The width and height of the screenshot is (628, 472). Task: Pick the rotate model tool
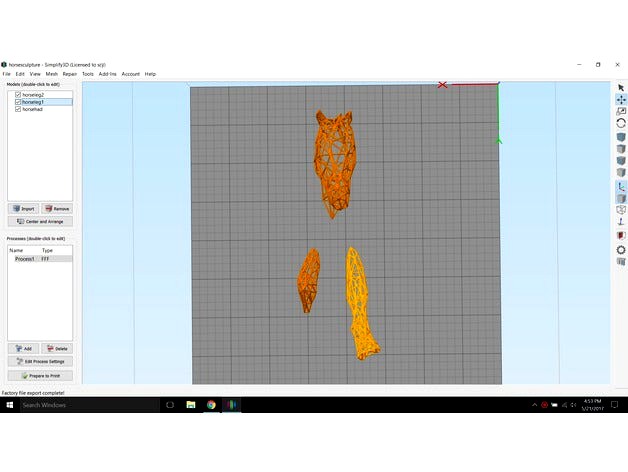pos(621,123)
